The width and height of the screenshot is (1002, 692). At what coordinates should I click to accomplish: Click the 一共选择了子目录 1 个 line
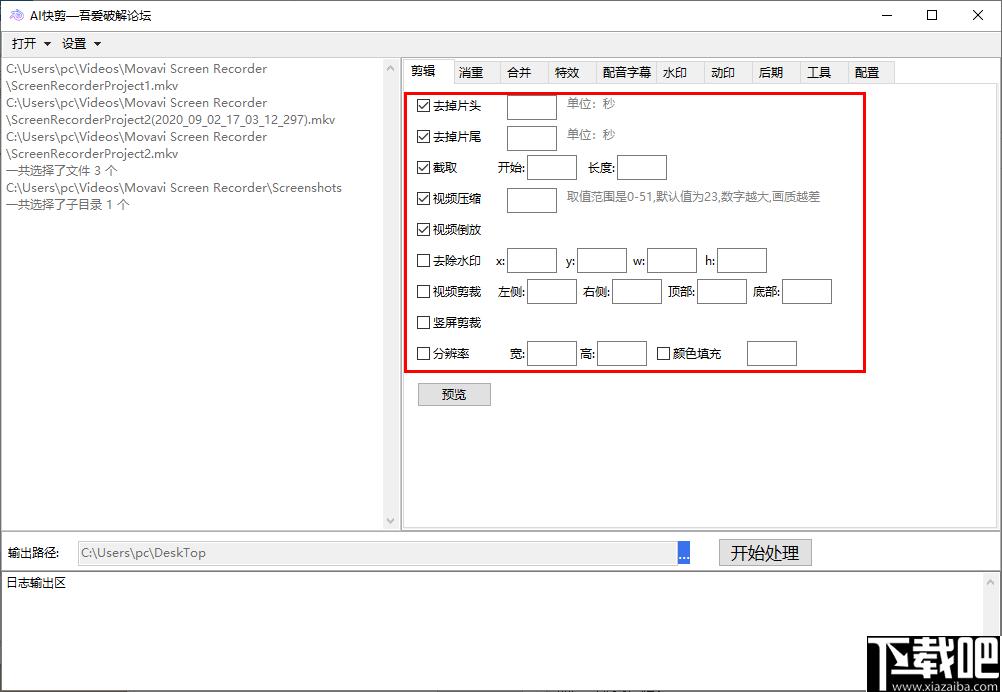pyautogui.click(x=68, y=204)
